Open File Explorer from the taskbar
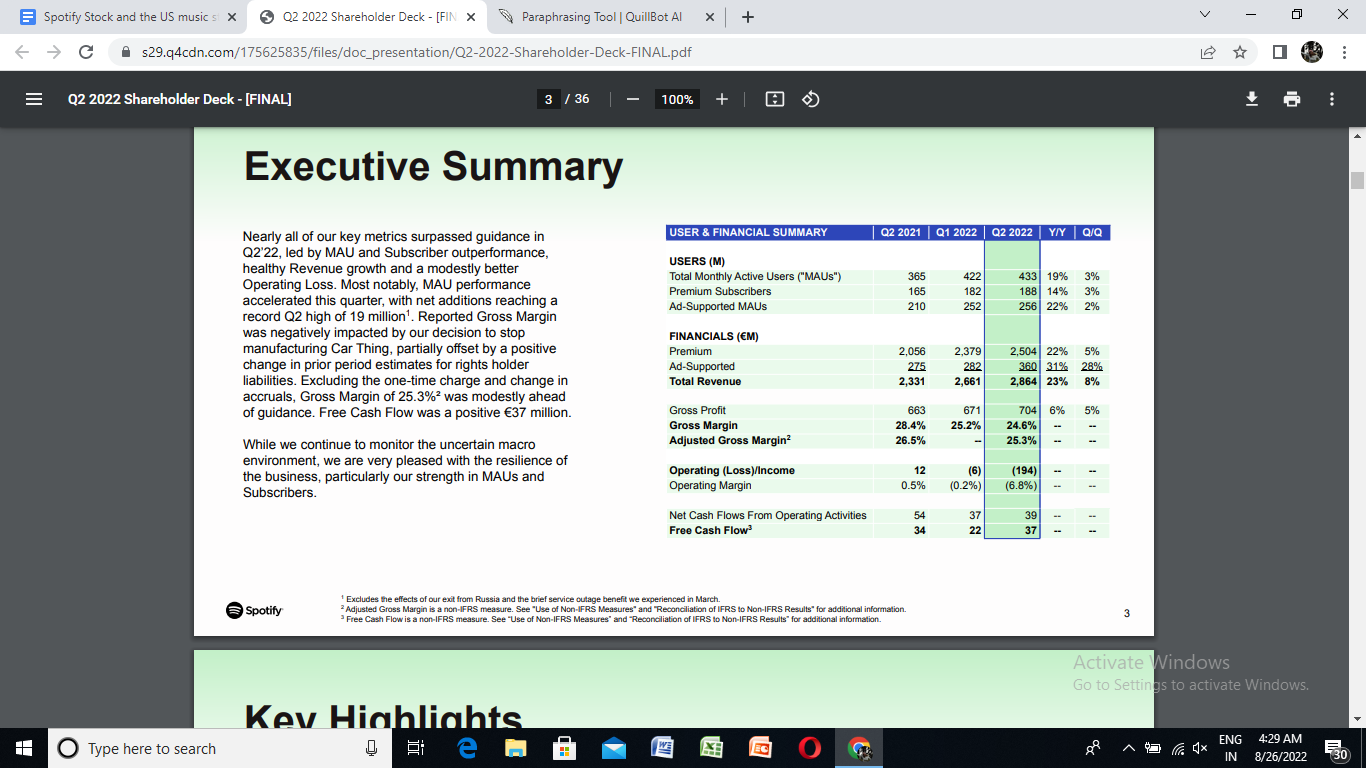Image resolution: width=1366 pixels, height=768 pixels. pos(515,748)
